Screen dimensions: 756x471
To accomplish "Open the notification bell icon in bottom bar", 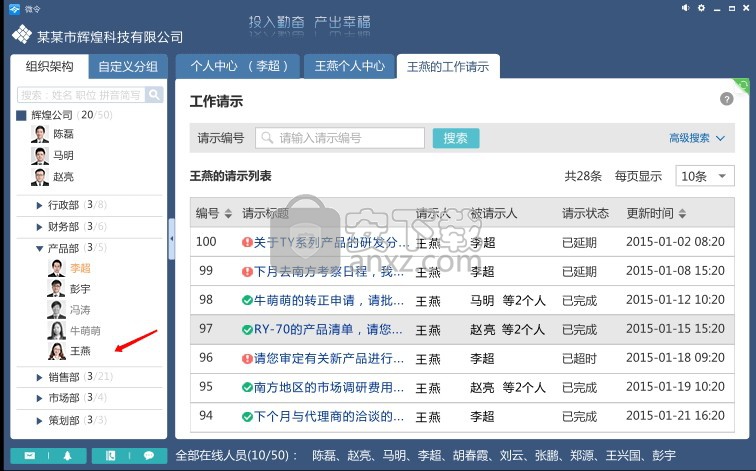I will pos(68,456).
